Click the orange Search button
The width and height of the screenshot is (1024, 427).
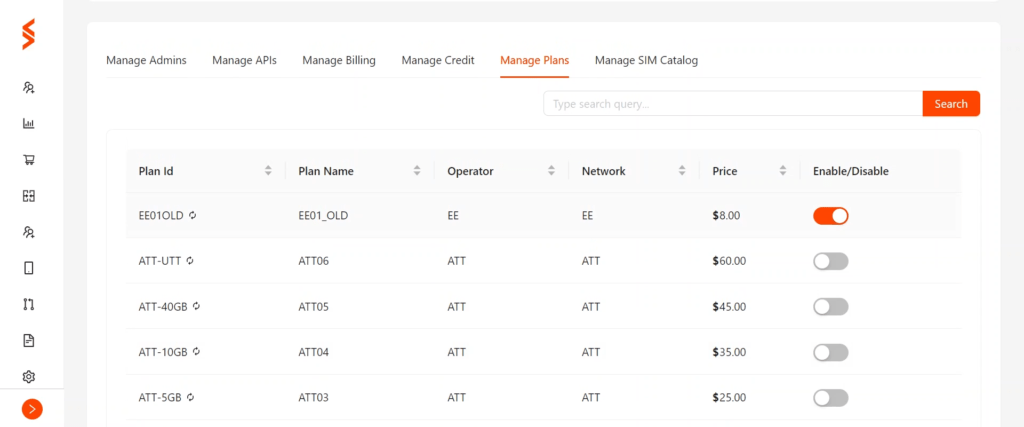pyautogui.click(x=951, y=104)
